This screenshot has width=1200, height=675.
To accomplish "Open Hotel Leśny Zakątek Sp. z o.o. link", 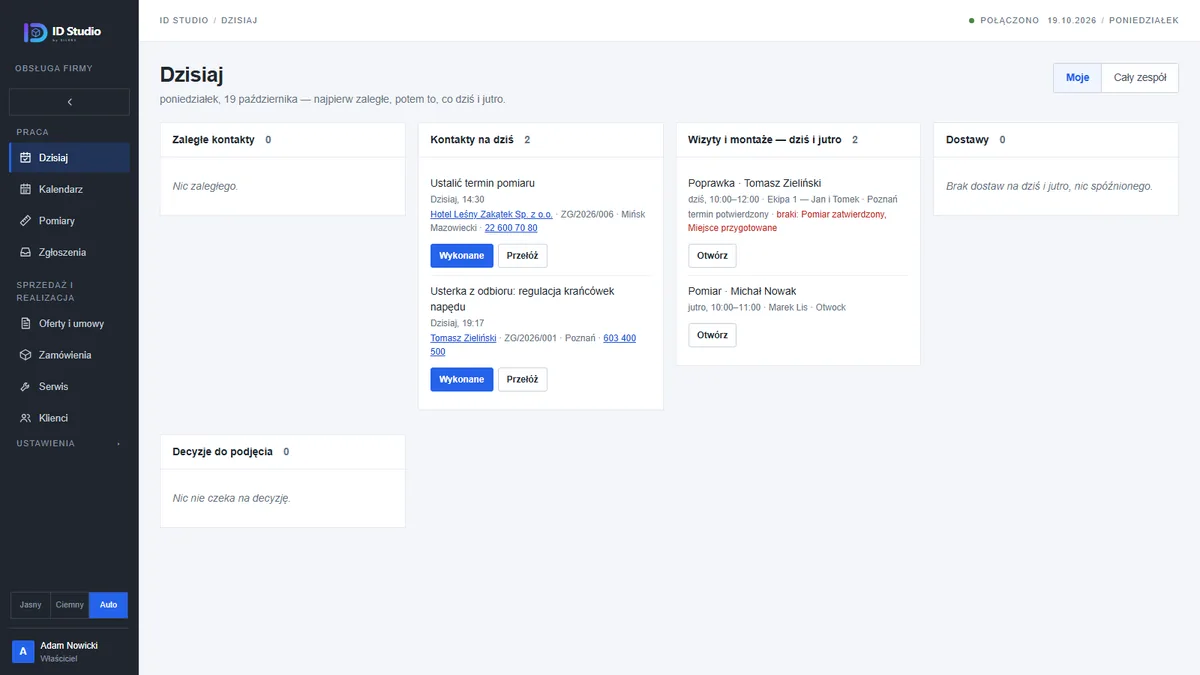I will point(491,214).
